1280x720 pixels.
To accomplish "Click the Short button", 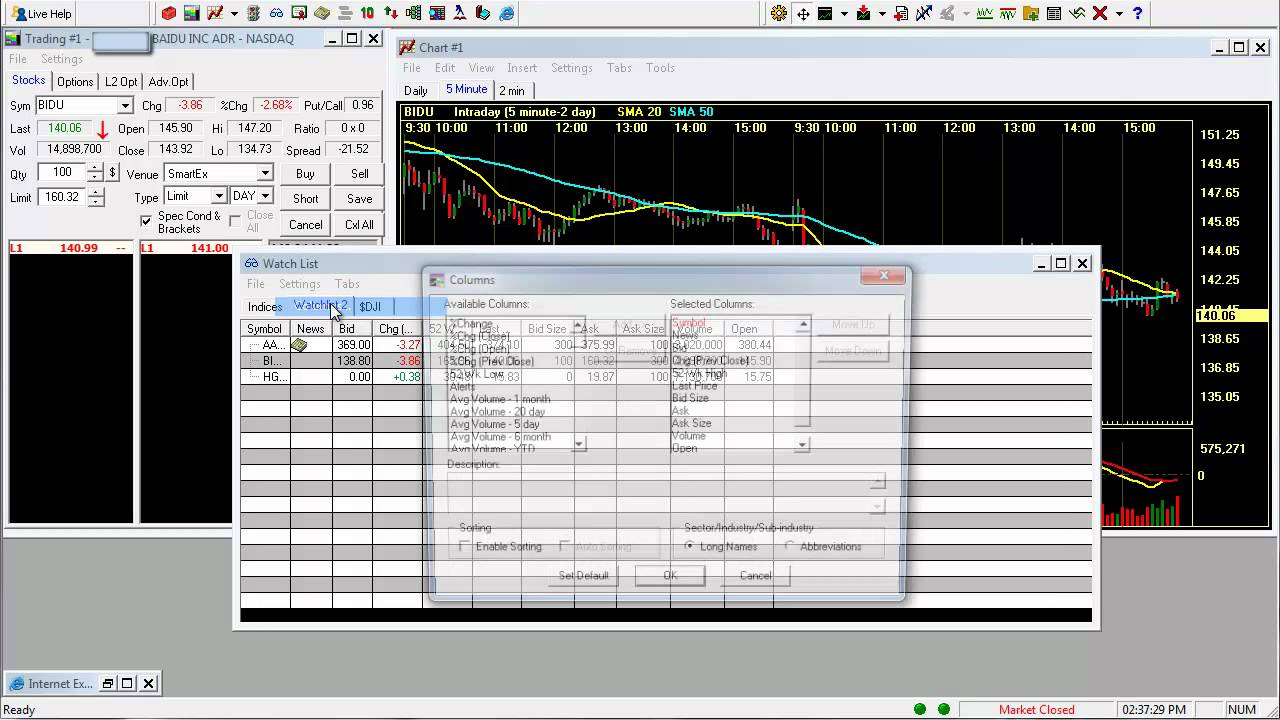I will point(306,198).
